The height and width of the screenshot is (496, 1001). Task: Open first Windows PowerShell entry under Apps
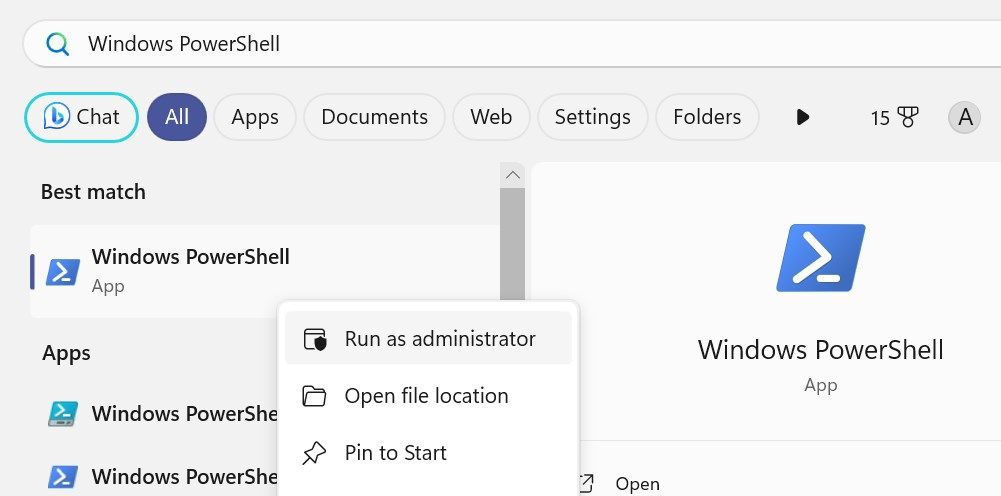point(160,414)
